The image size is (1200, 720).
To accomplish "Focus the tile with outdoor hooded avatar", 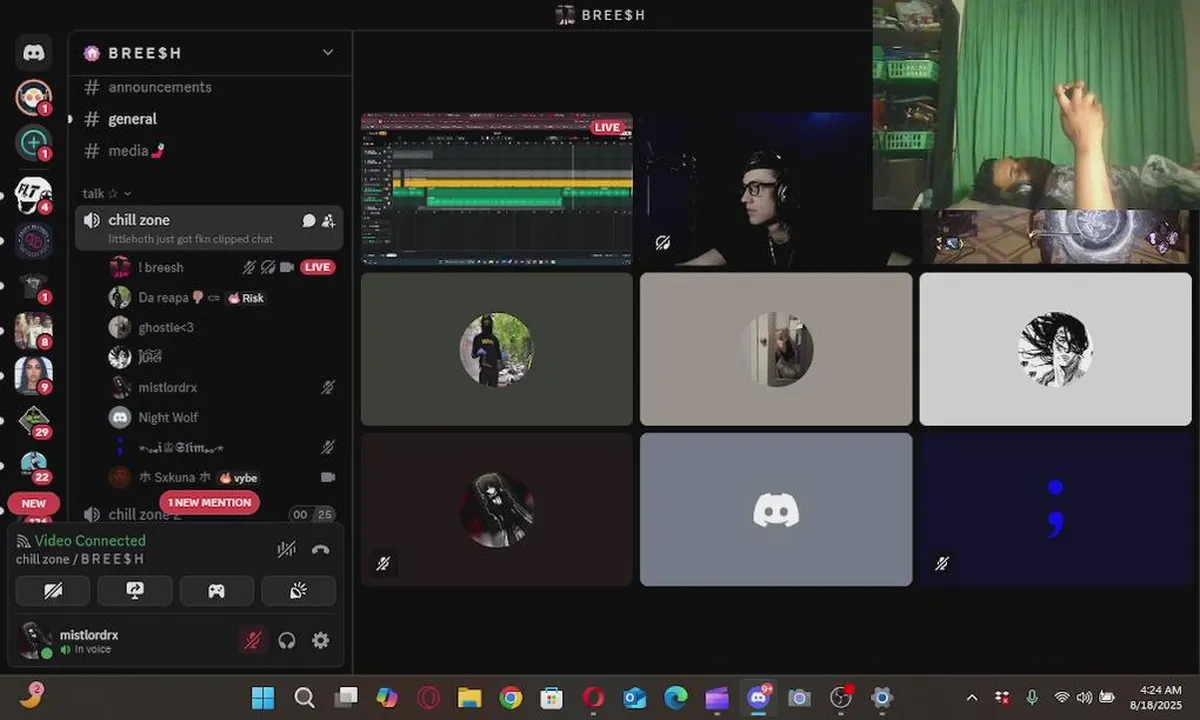I will [x=497, y=349].
